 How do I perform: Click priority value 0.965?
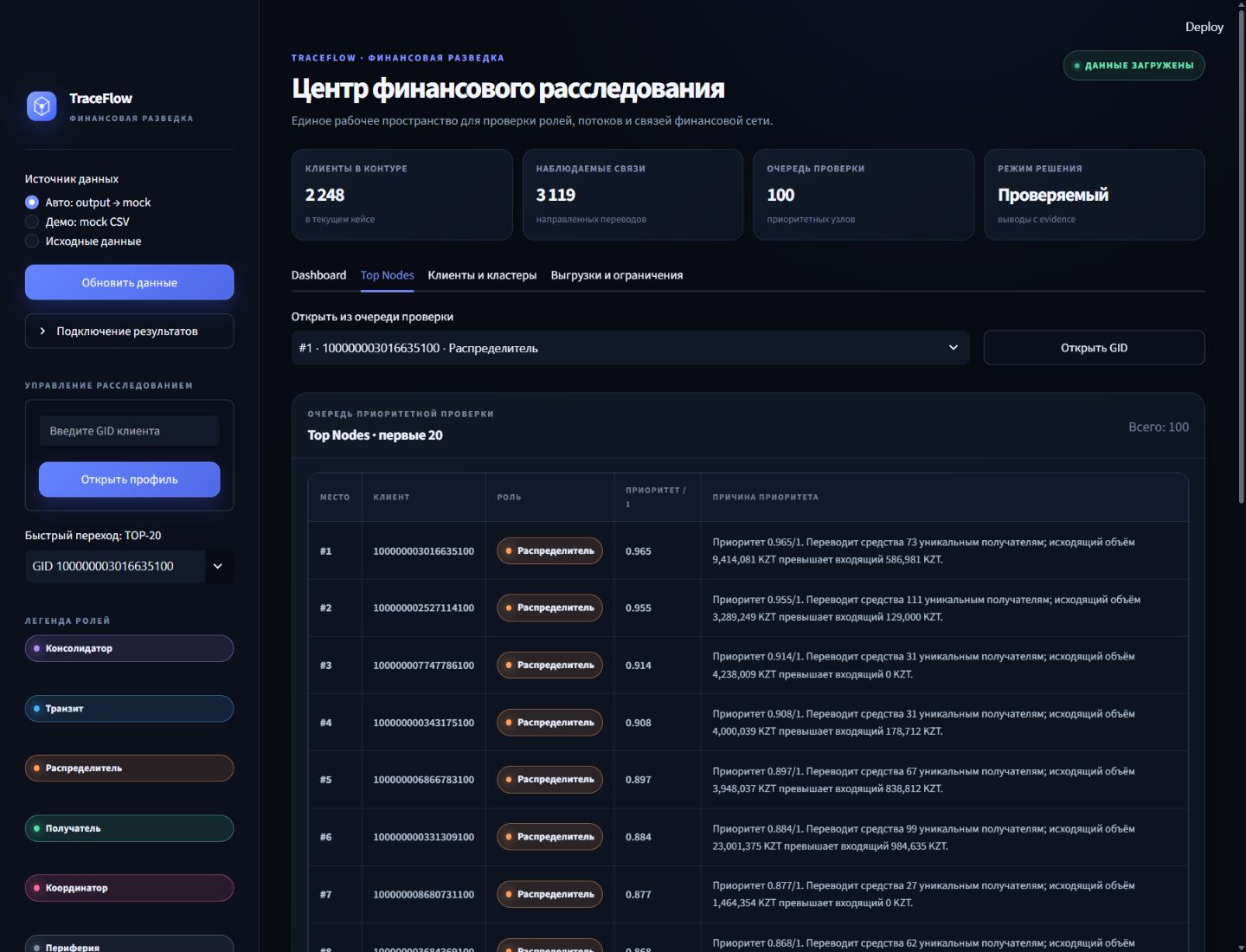pos(639,551)
